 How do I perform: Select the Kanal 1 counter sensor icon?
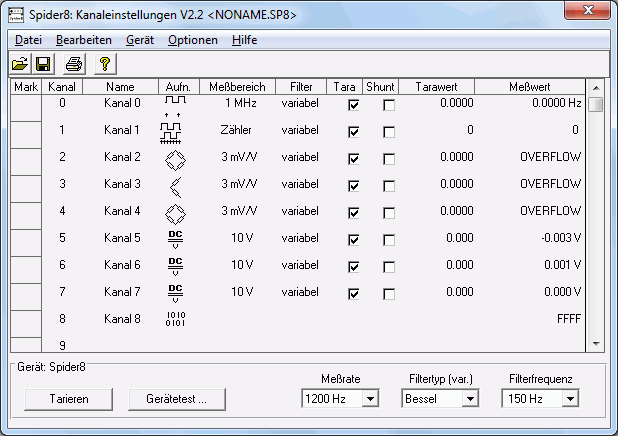click(x=175, y=130)
